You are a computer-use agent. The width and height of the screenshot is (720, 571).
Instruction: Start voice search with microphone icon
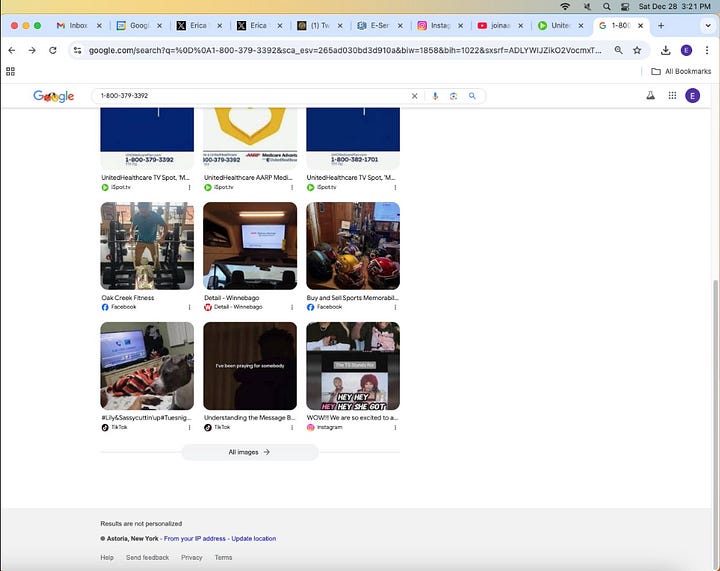[435, 96]
